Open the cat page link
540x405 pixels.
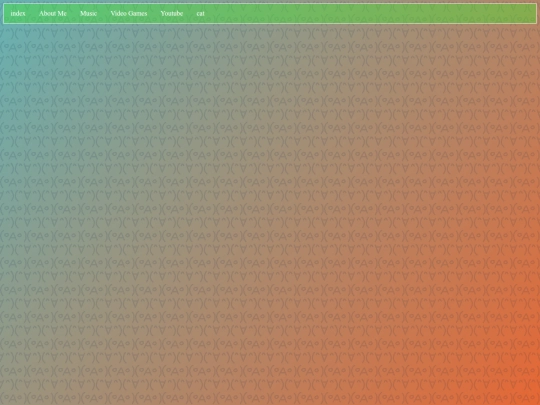(200, 13)
